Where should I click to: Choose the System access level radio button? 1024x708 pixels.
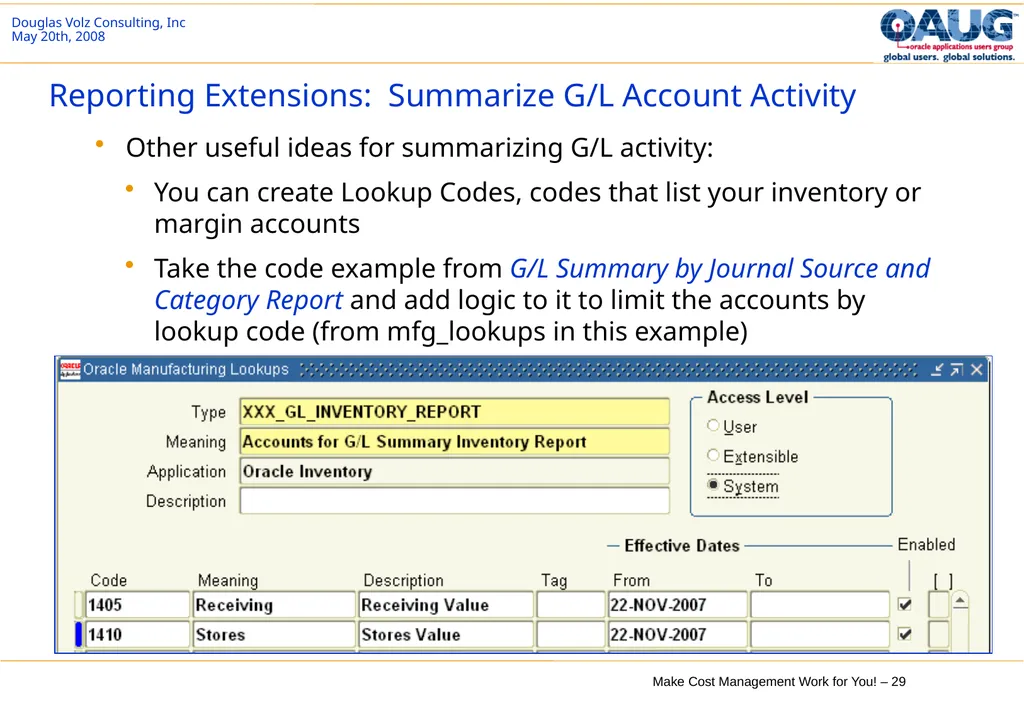[713, 485]
